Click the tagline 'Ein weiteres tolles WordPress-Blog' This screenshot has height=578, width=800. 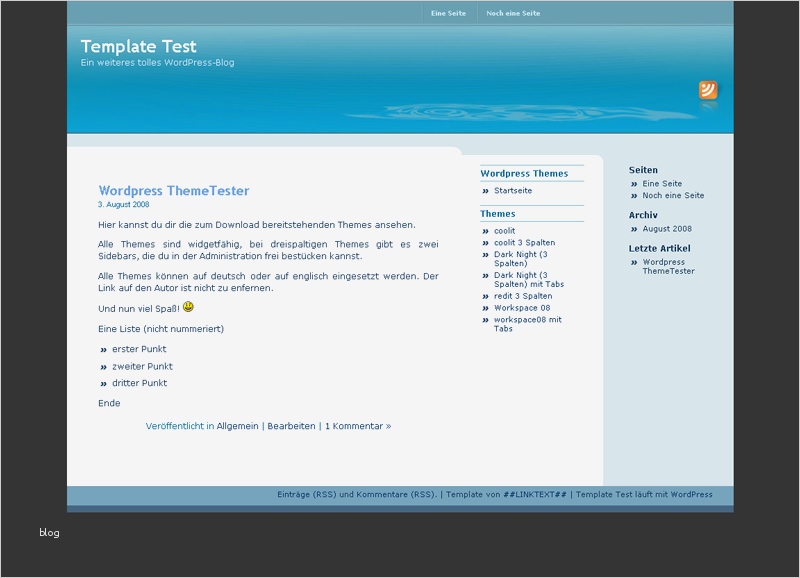pyautogui.click(x=158, y=63)
